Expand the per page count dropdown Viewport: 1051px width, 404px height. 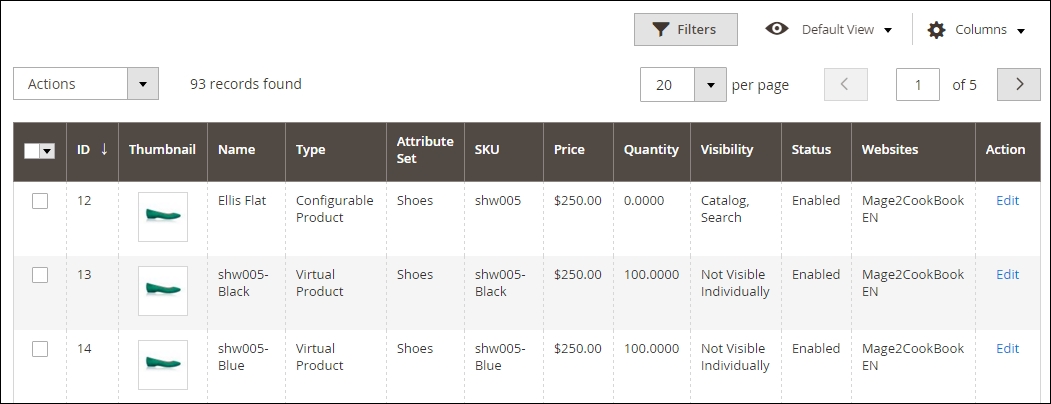[x=710, y=85]
